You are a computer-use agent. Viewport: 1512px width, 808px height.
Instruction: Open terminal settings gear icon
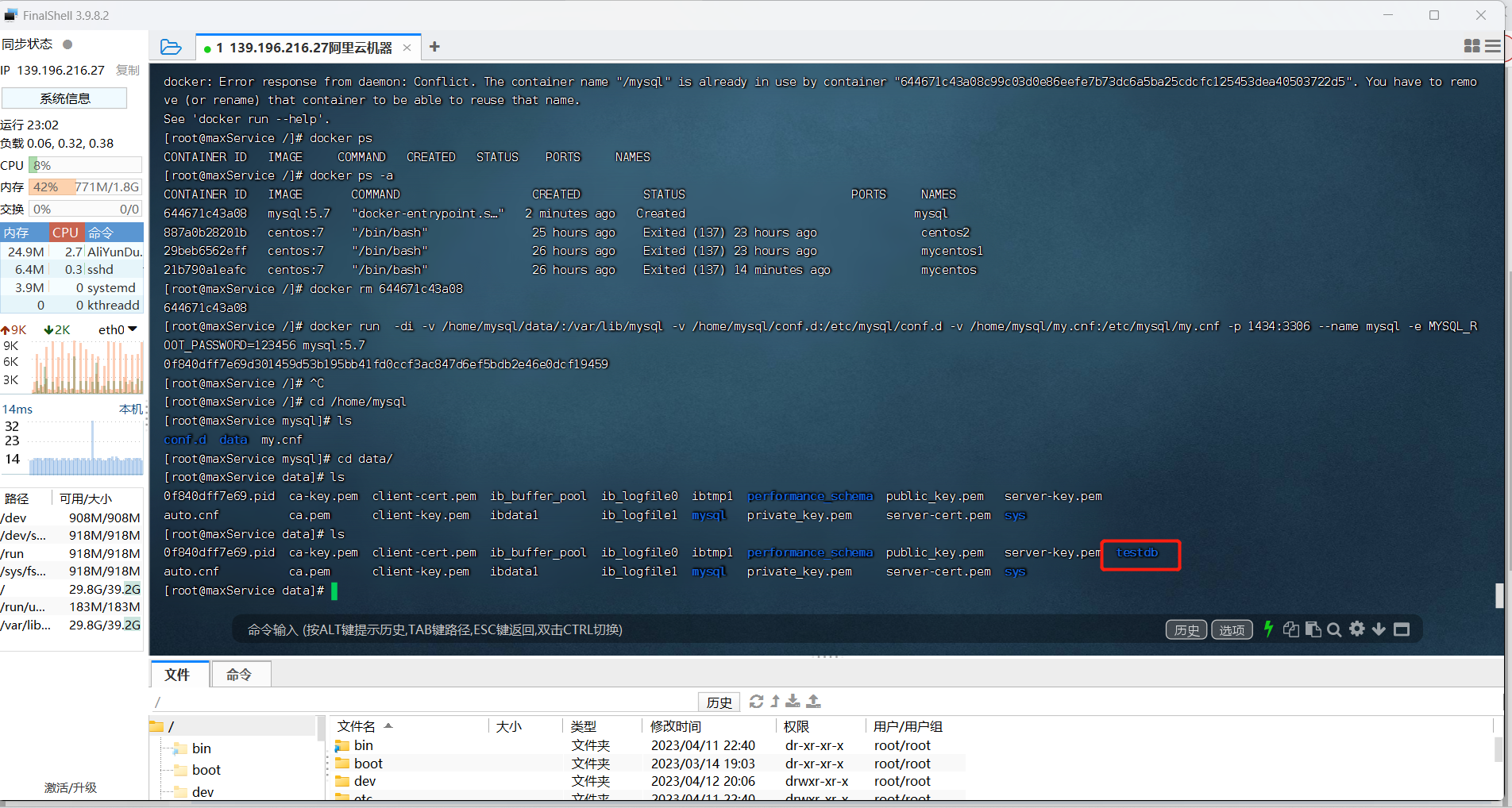pyautogui.click(x=1357, y=629)
